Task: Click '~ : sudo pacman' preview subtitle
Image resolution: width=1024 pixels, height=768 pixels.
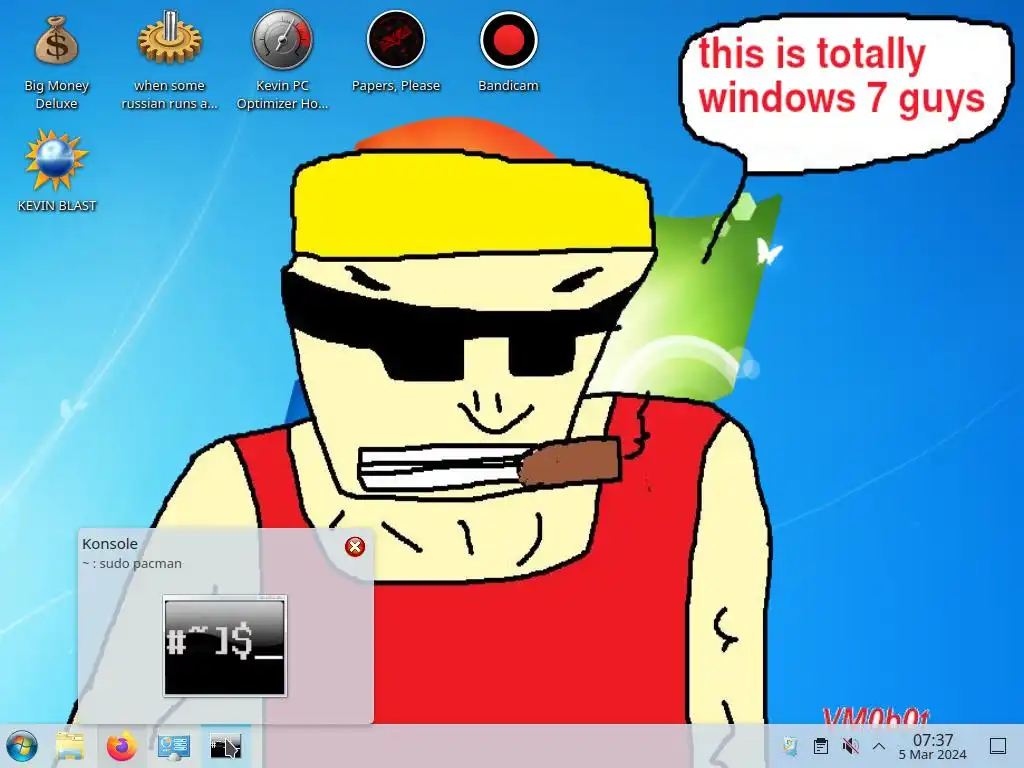Action: point(132,563)
